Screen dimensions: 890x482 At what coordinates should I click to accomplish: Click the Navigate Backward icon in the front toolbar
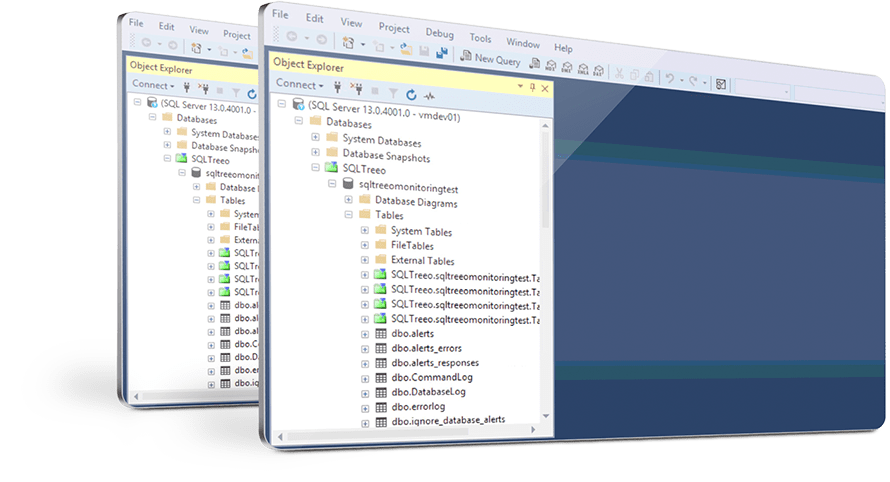point(292,36)
